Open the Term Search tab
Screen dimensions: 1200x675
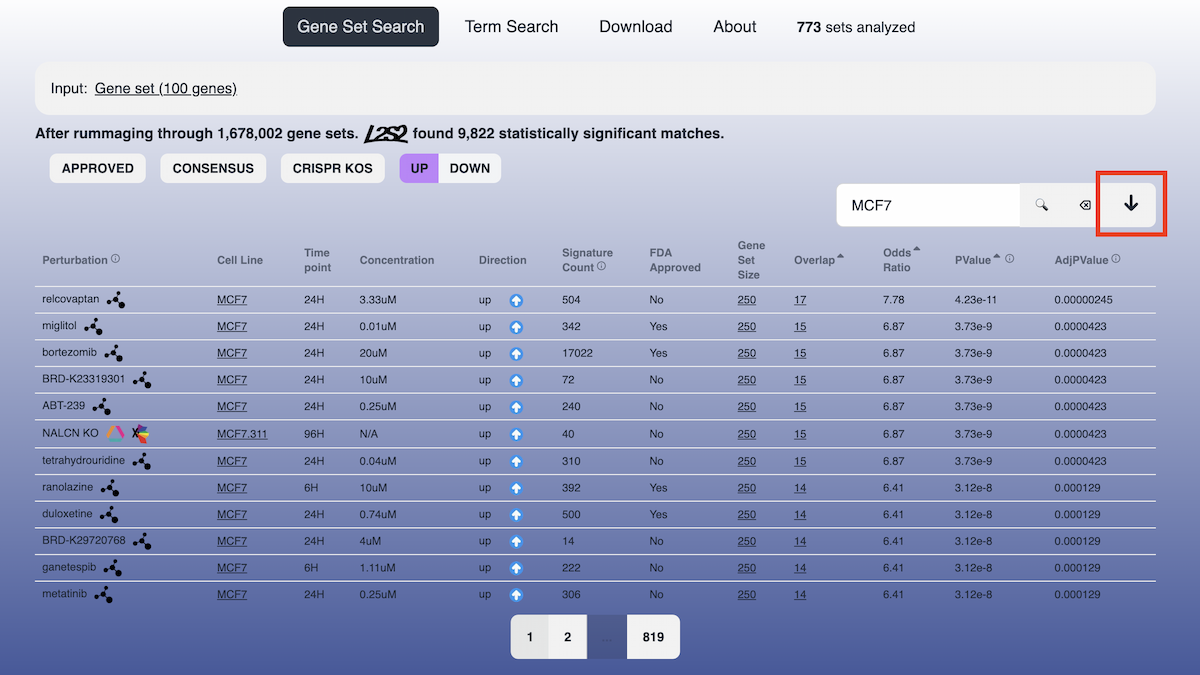pyautogui.click(x=511, y=27)
